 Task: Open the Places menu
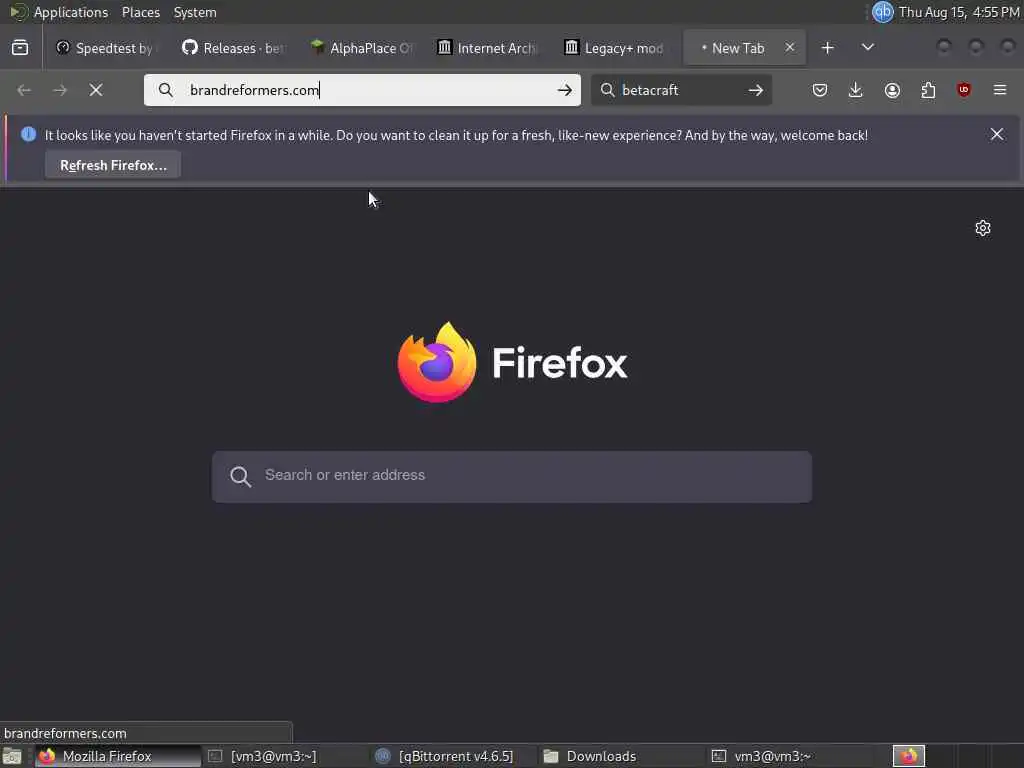coord(140,12)
